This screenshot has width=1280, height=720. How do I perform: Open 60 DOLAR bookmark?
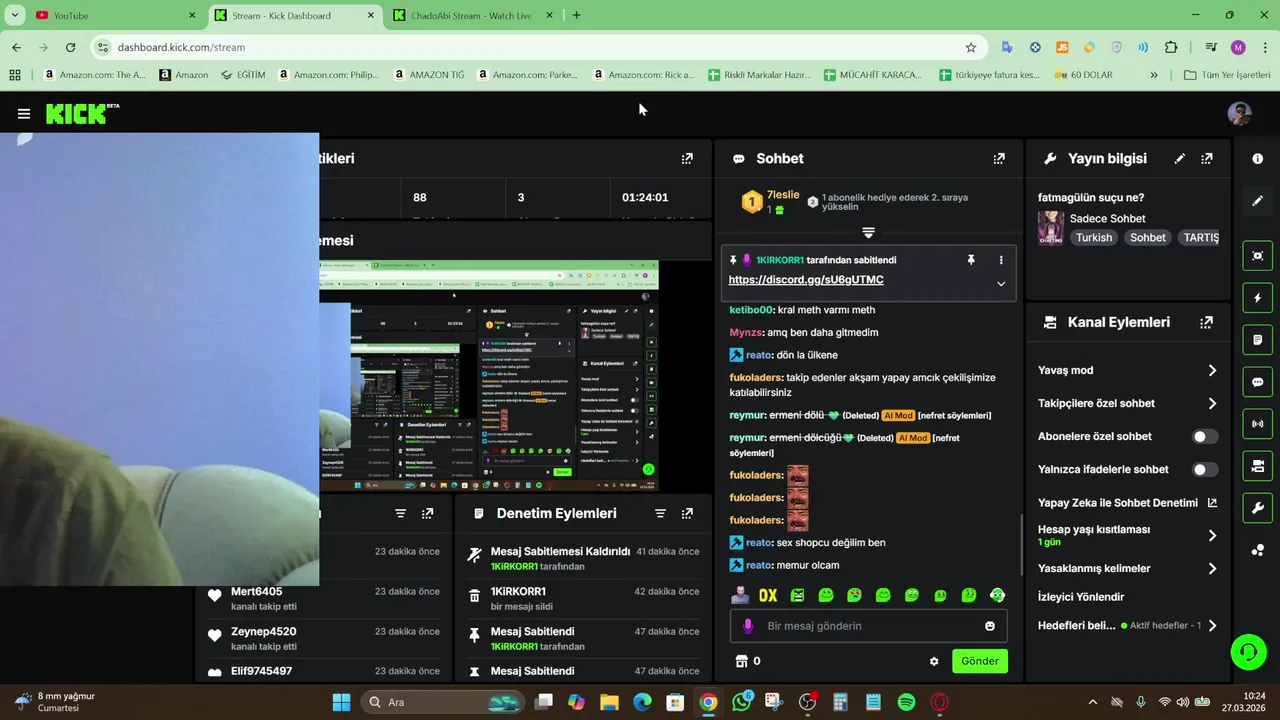tap(1082, 75)
